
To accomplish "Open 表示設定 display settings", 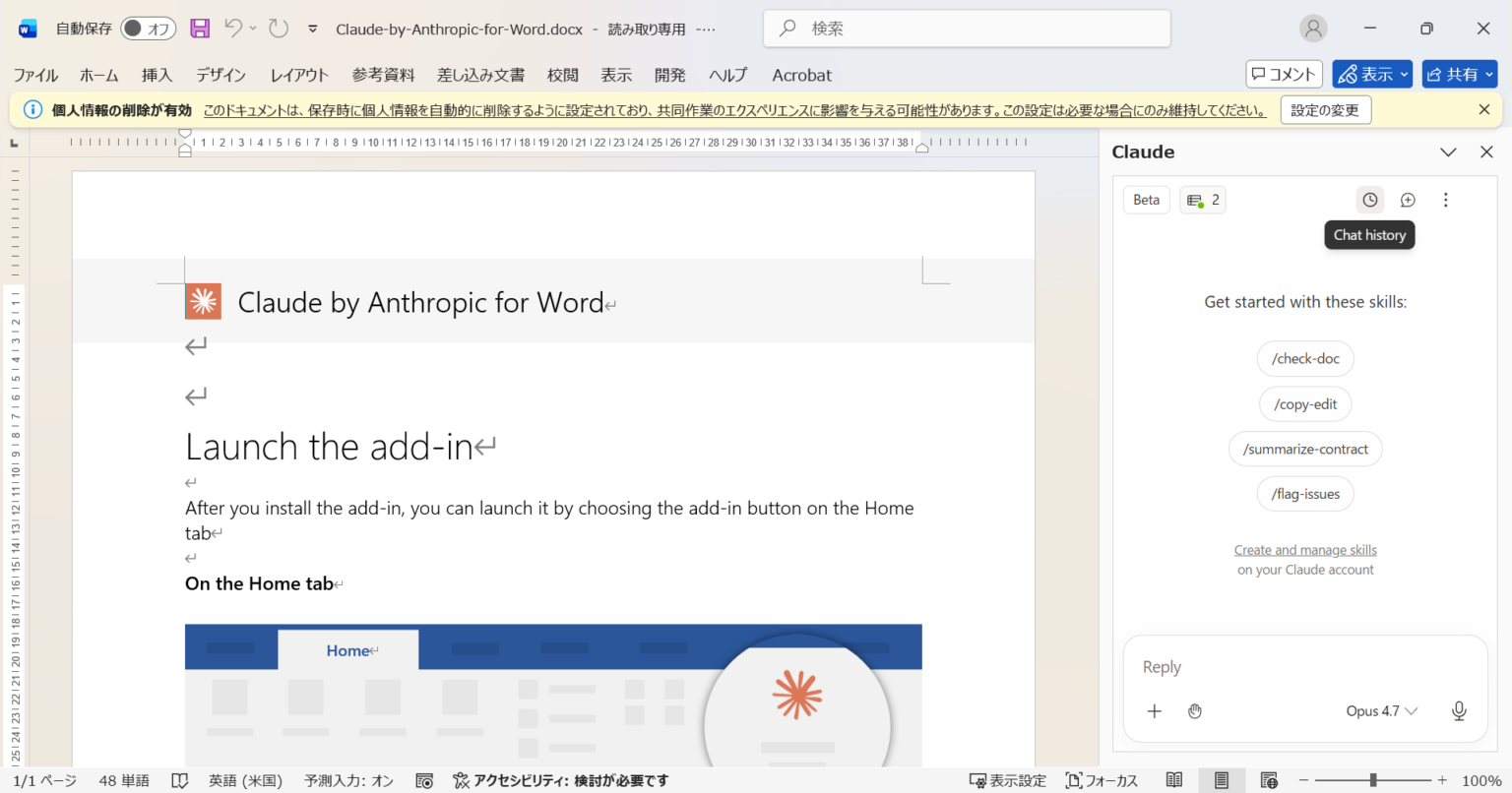I will pos(1008,780).
